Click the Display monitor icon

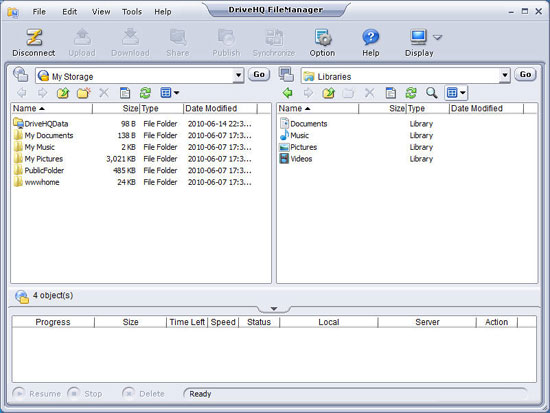418,37
